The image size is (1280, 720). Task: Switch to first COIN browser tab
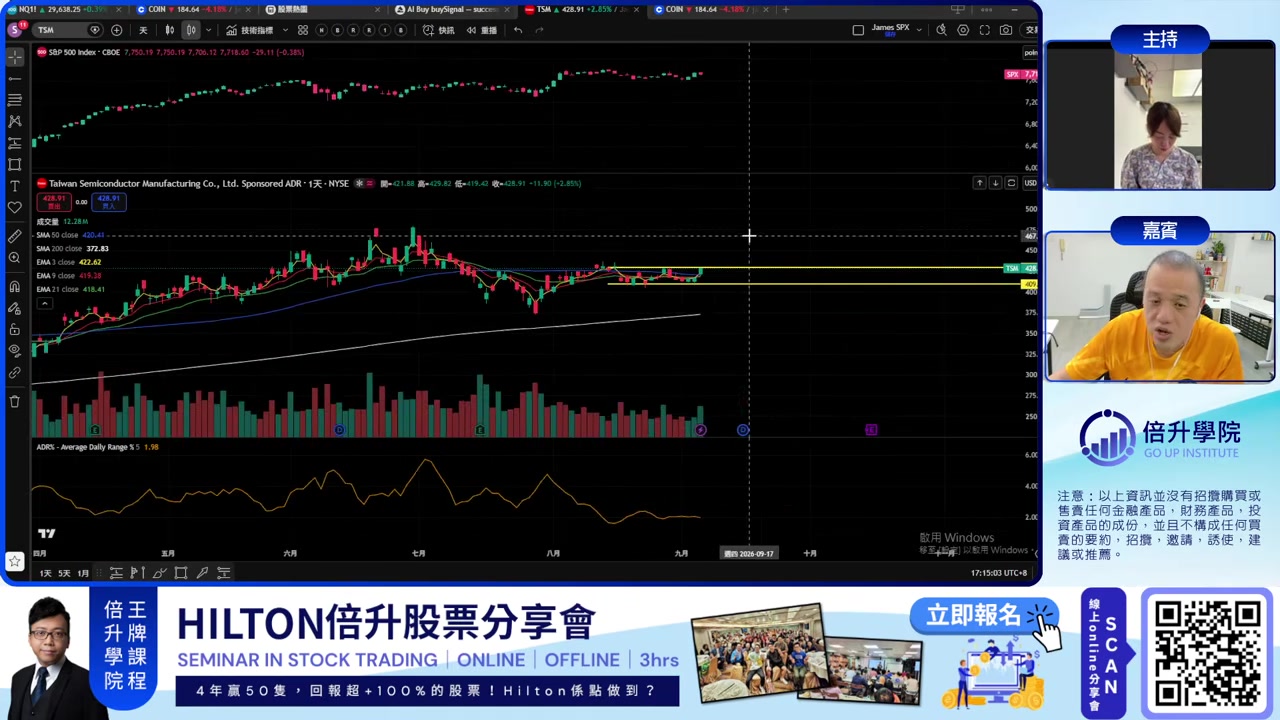[195, 10]
